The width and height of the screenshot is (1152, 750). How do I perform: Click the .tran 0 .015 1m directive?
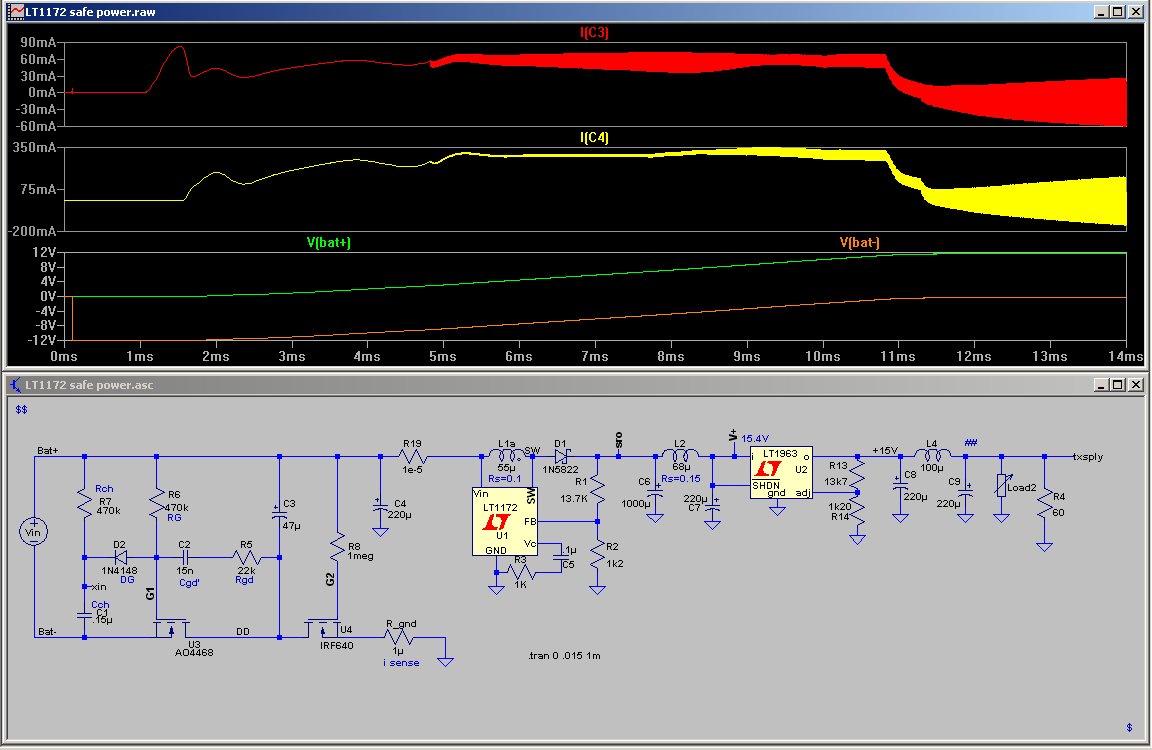(x=564, y=655)
